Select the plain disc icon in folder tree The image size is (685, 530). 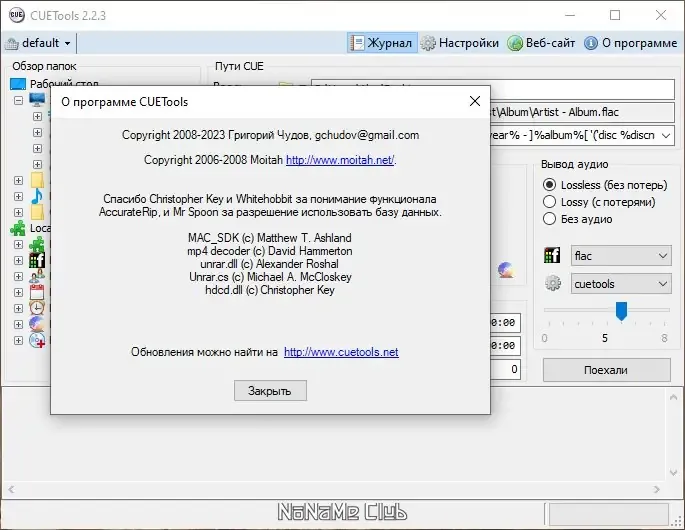tap(37, 324)
